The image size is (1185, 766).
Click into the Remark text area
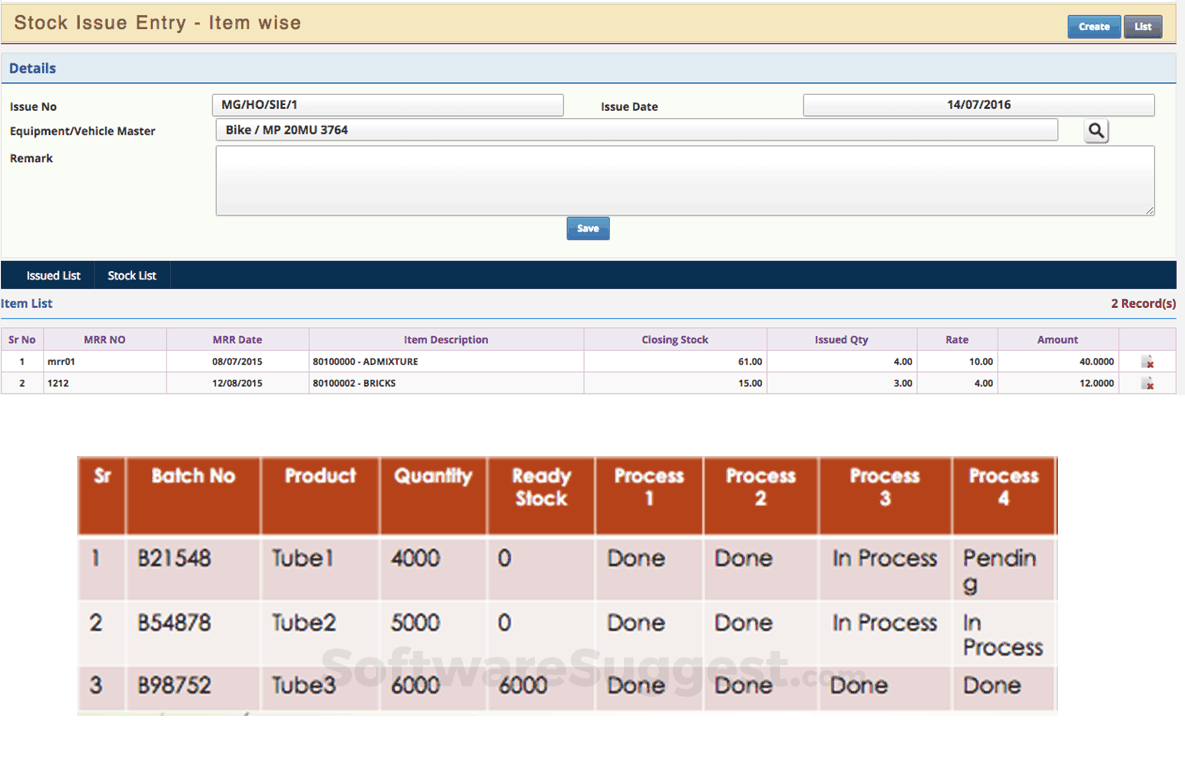tap(685, 181)
